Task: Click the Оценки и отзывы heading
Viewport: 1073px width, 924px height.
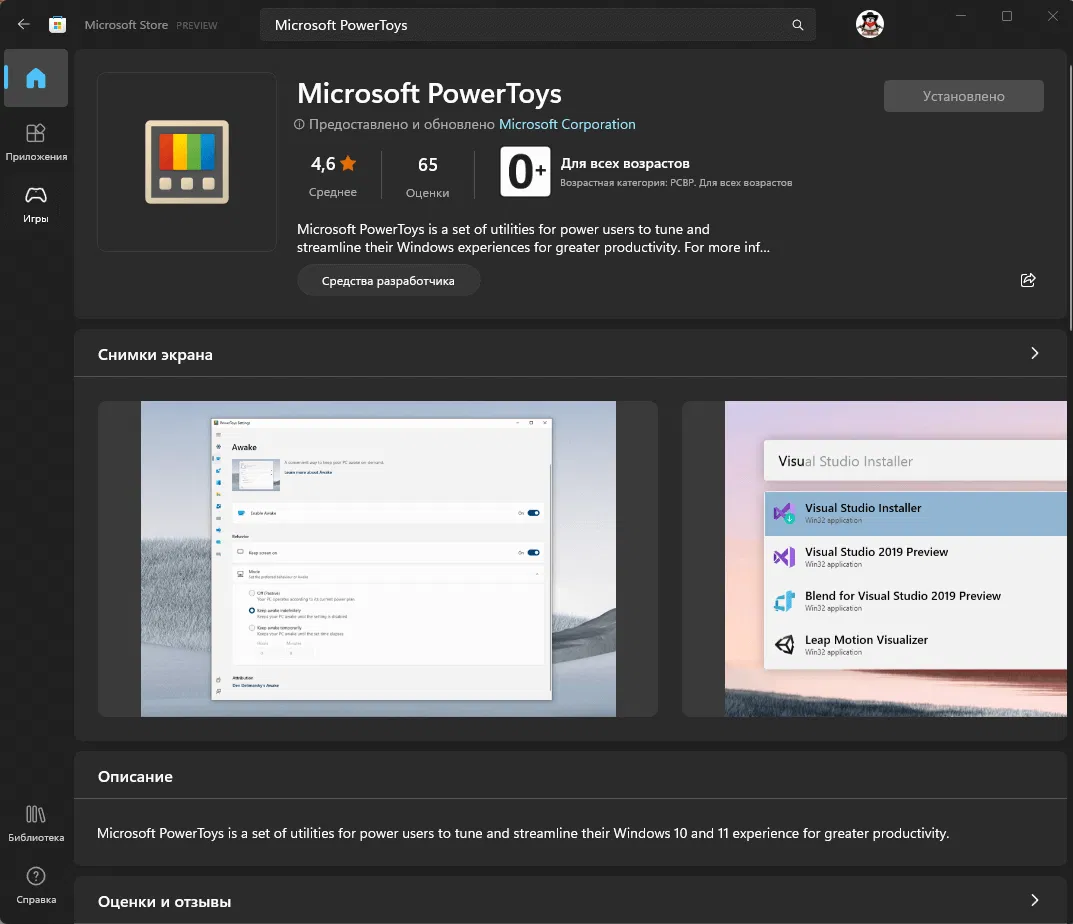Action: coord(164,901)
